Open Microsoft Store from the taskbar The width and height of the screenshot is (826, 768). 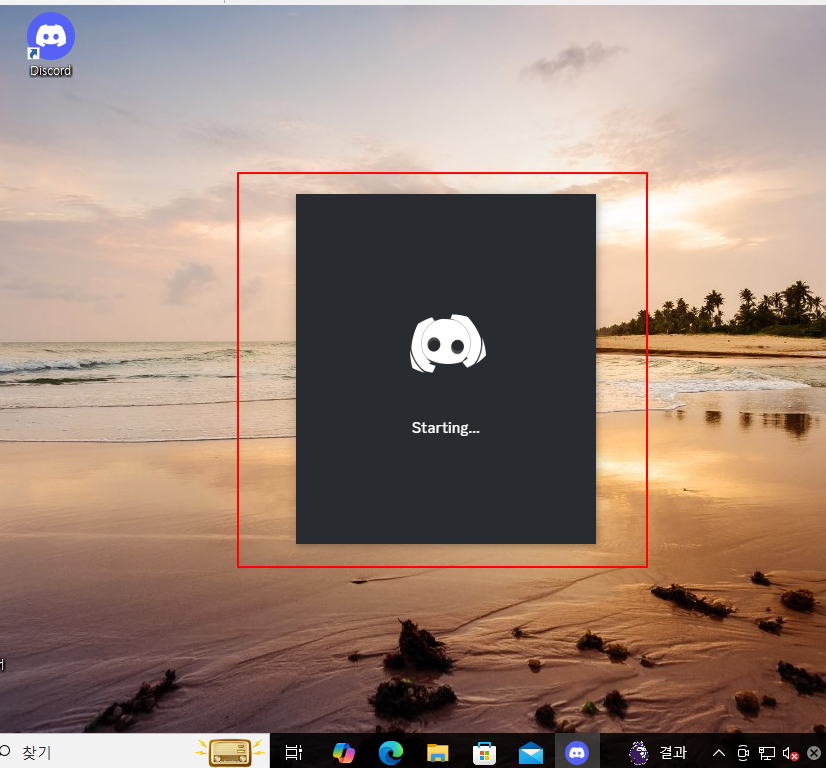pos(484,753)
